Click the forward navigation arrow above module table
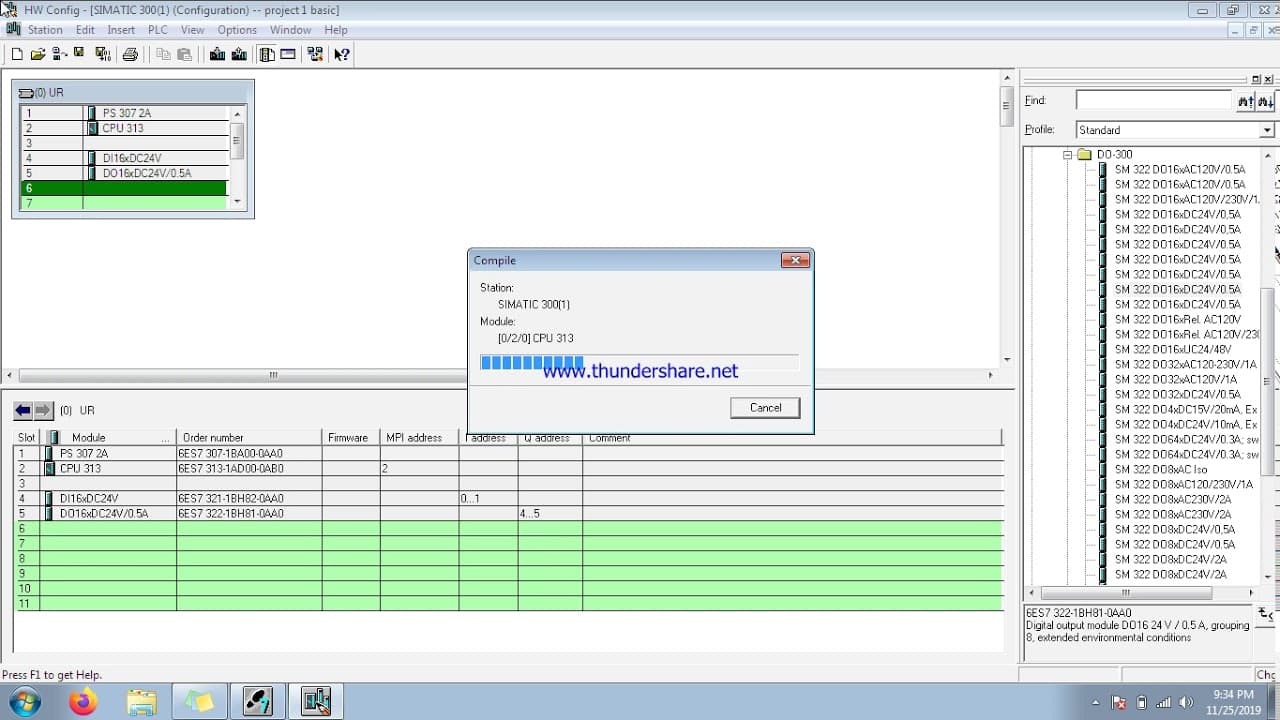The width and height of the screenshot is (1280, 720). (x=43, y=410)
